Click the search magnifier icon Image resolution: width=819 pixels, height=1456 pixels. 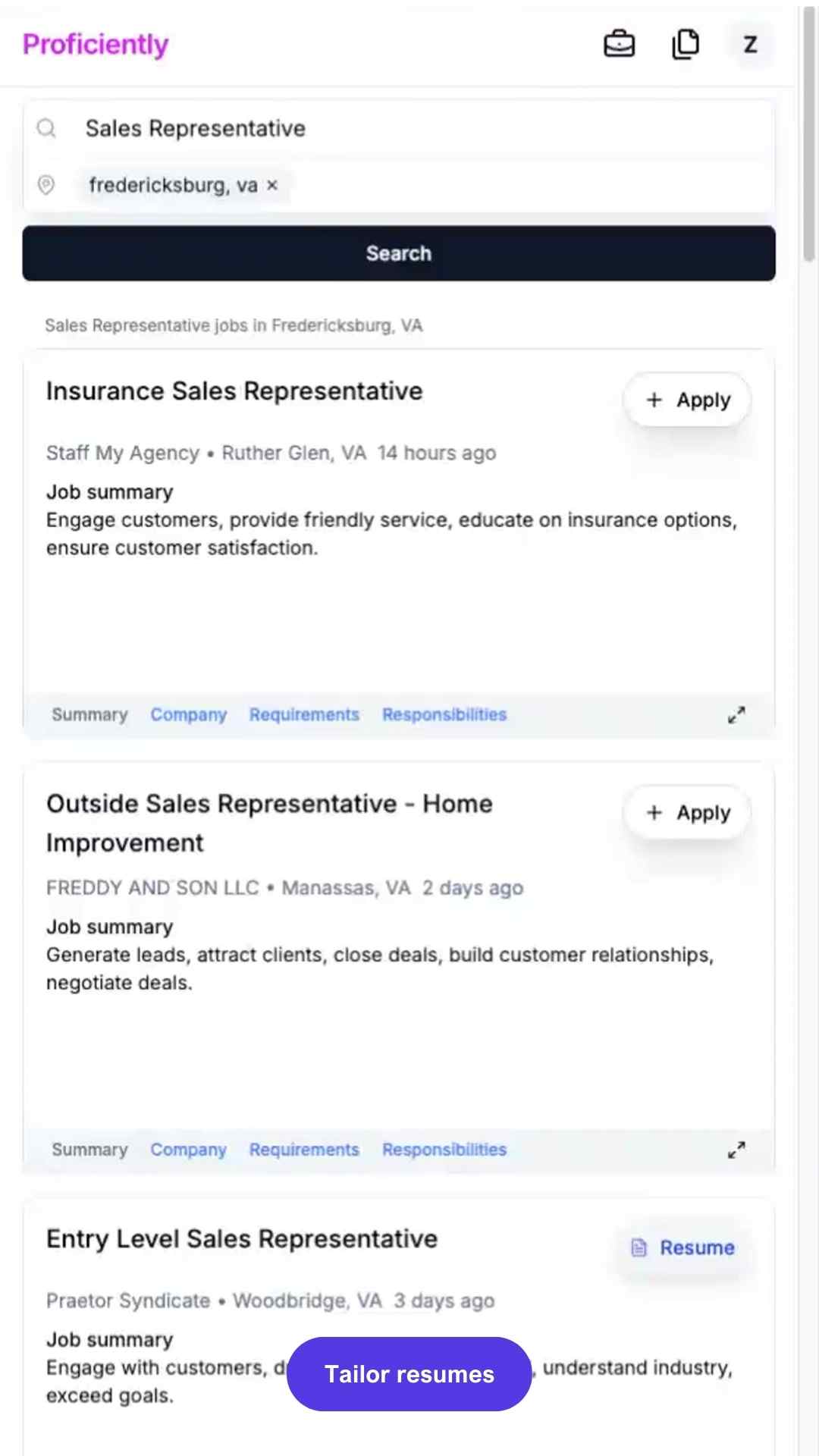46,128
